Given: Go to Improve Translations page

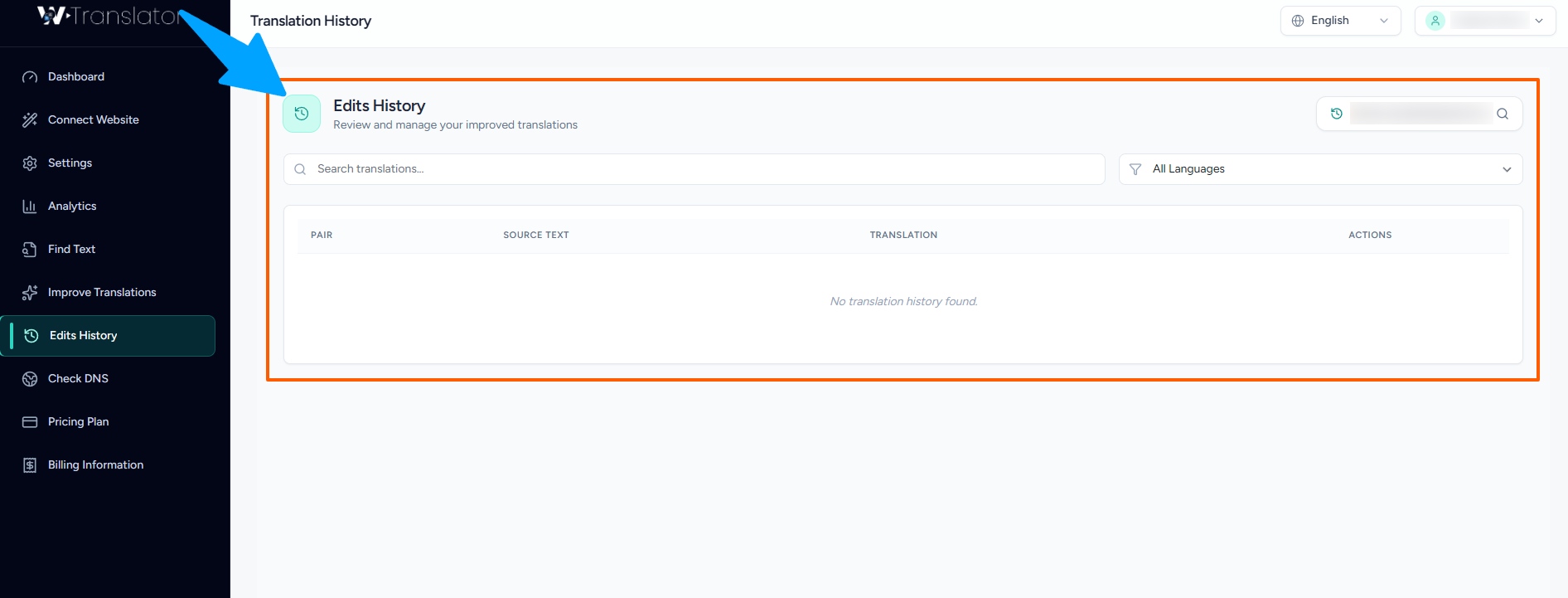Looking at the screenshot, I should pos(102,293).
